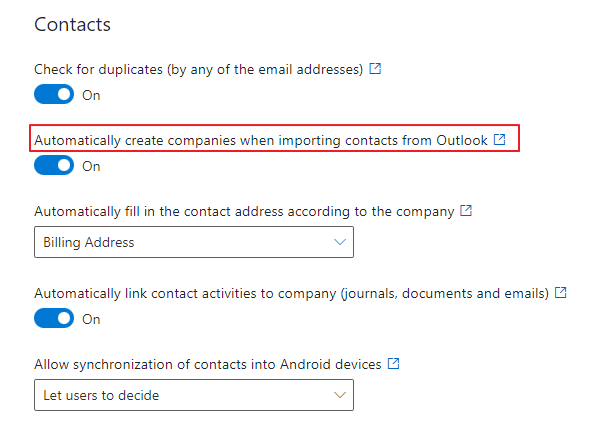Open the Billing Address dropdown
Screen dimensions: 589x440
click(194, 242)
